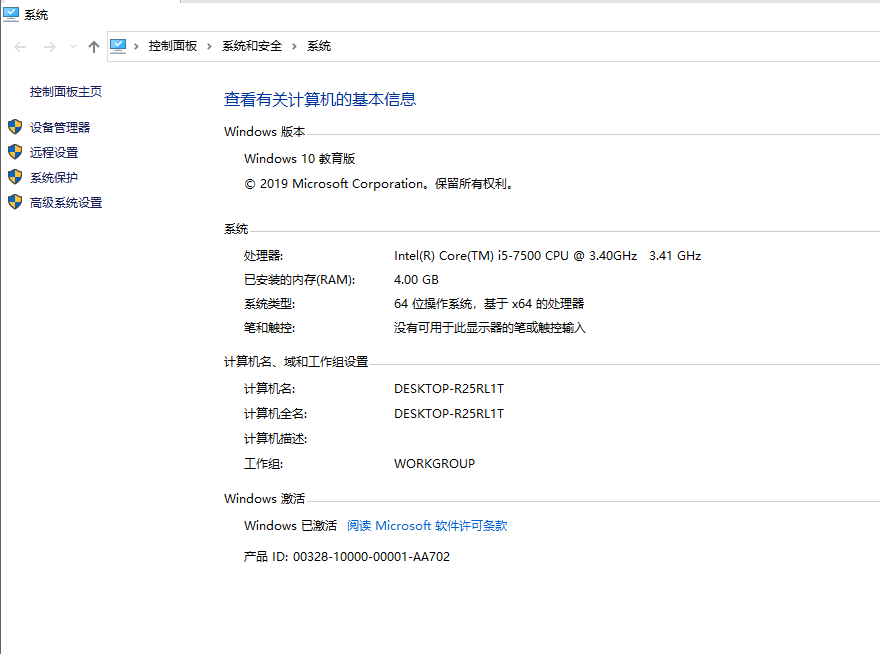Viewport: 880px width, 654px height.
Task: Click the RAM value '4.00 GB'
Action: tap(416, 280)
